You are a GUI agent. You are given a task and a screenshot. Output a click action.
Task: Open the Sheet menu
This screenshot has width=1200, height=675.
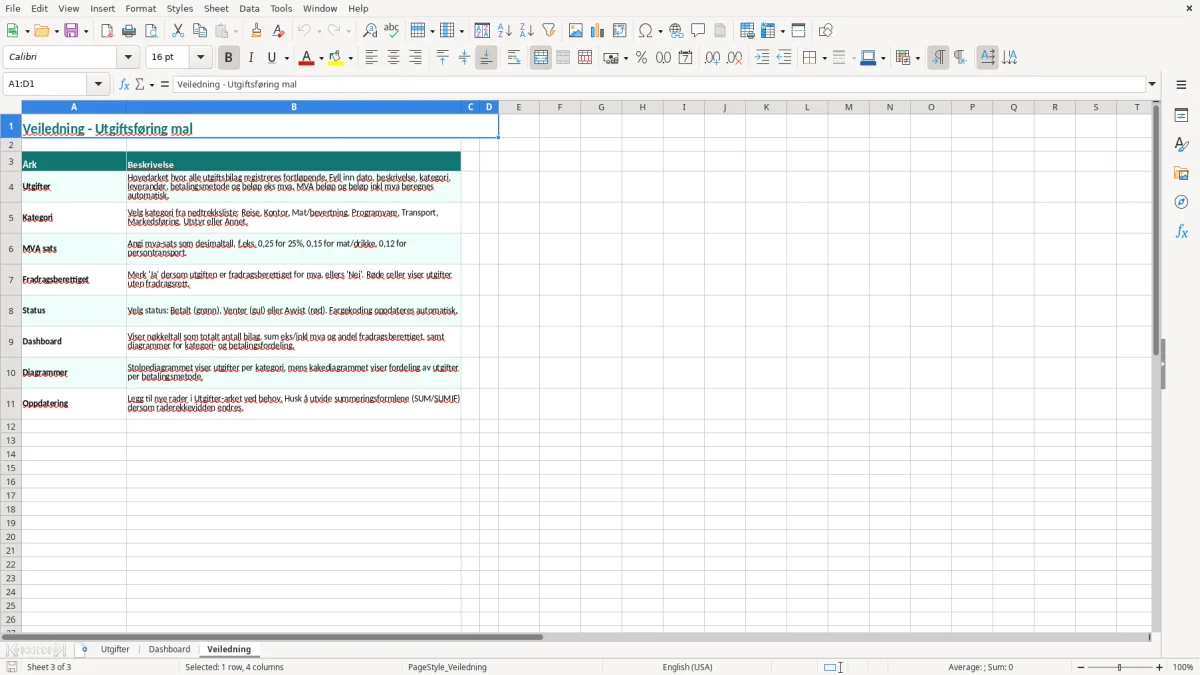216,8
